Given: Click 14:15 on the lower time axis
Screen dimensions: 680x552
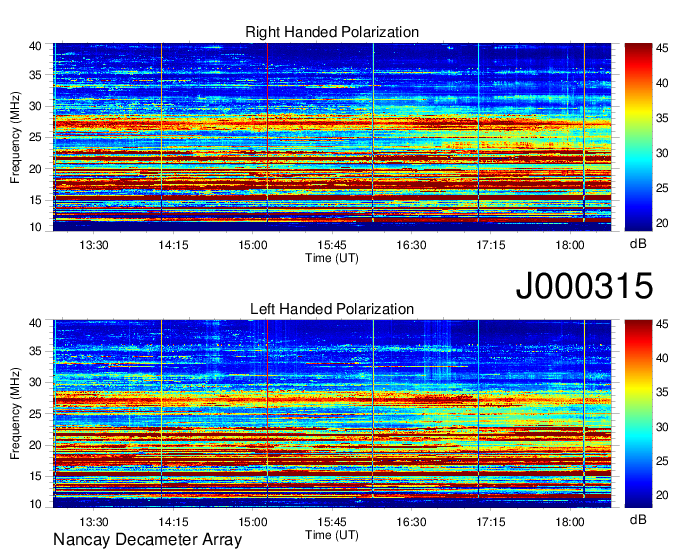Looking at the screenshot, I should click(173, 522).
